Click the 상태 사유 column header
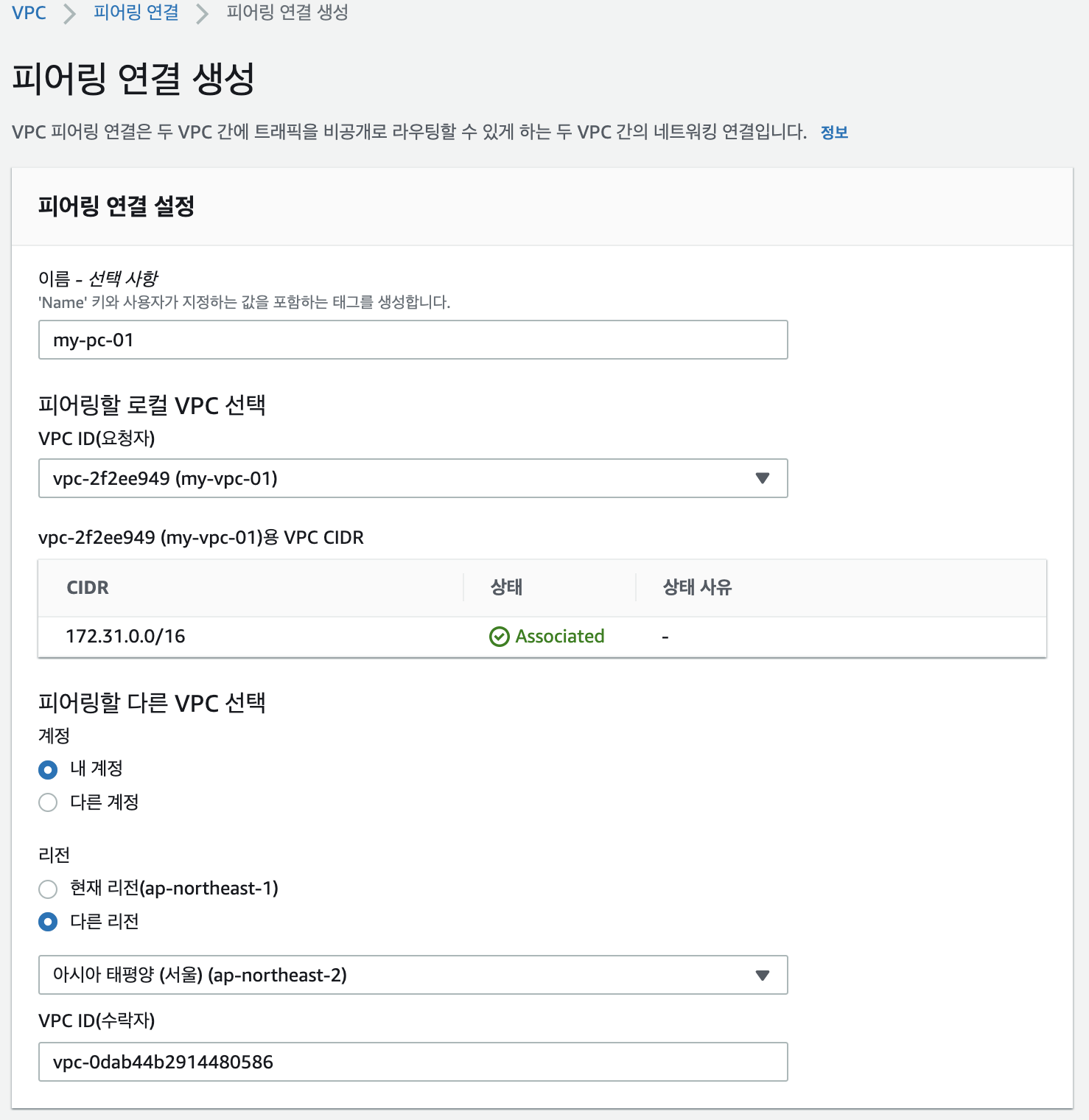The image size is (1089, 1120). (x=697, y=587)
